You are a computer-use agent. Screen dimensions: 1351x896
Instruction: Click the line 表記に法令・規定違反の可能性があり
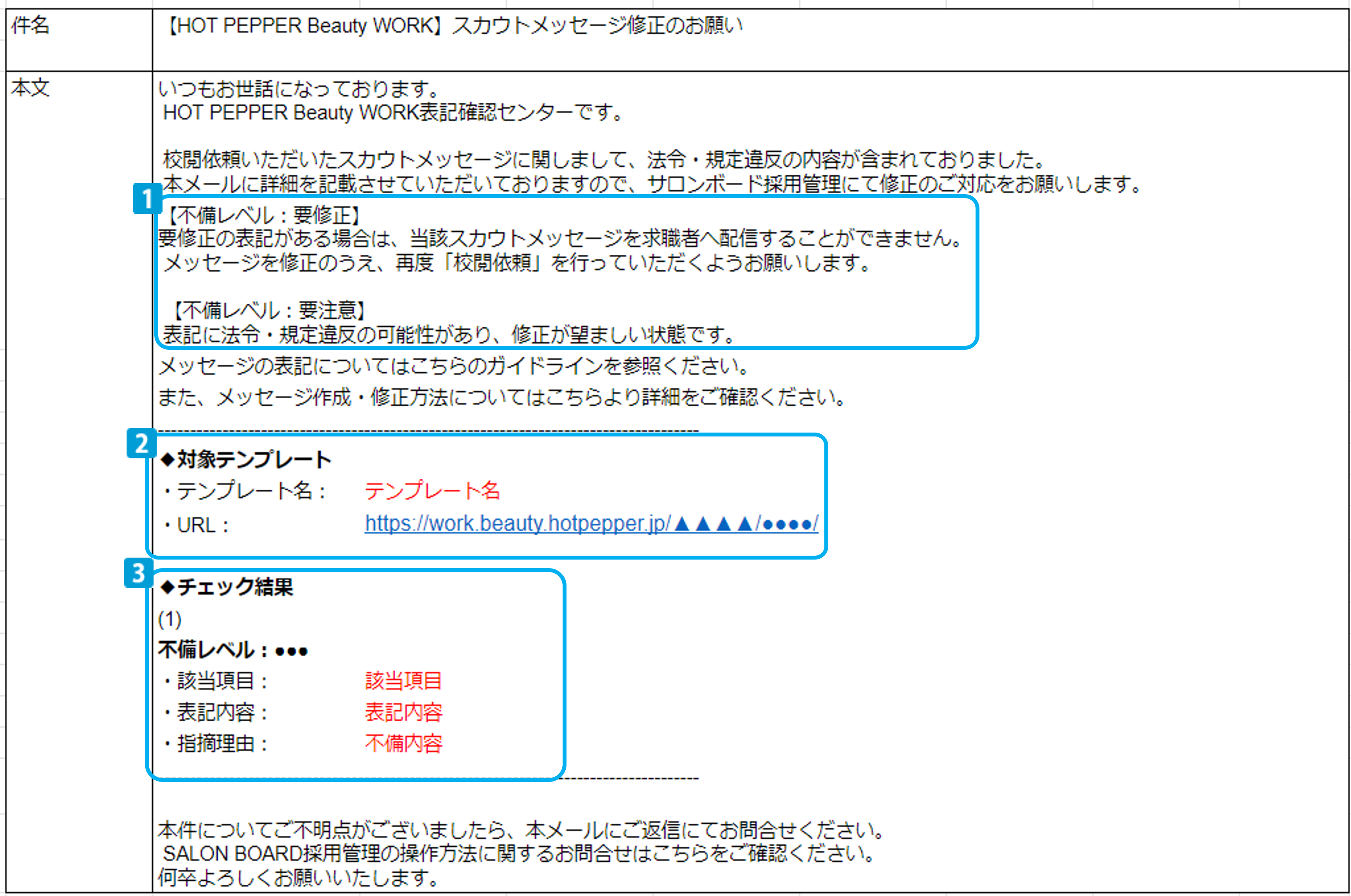click(449, 334)
